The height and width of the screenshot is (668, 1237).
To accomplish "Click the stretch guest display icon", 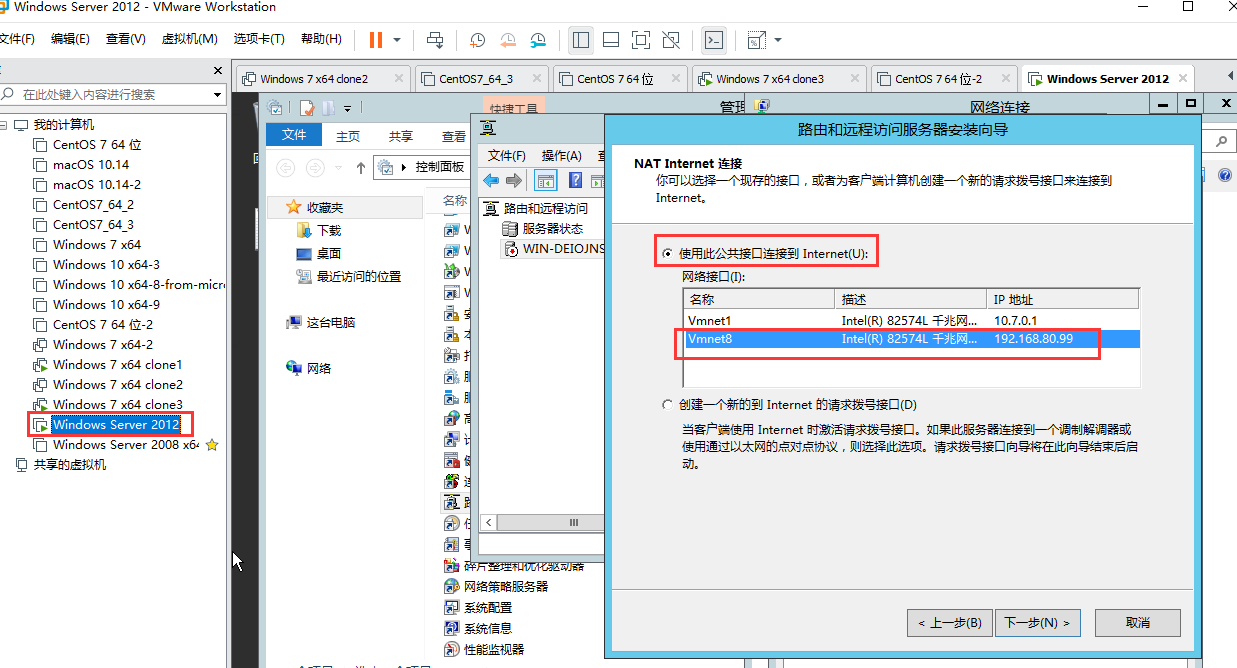I will (x=757, y=40).
